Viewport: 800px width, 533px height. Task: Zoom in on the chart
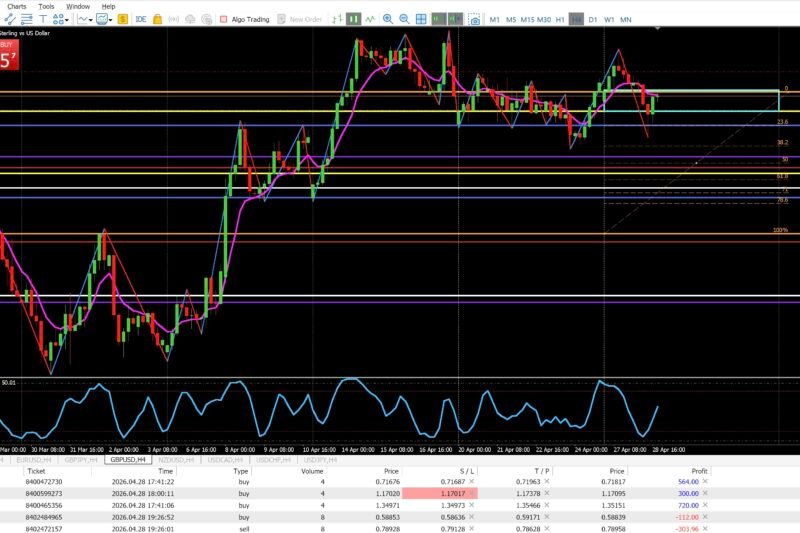388,19
